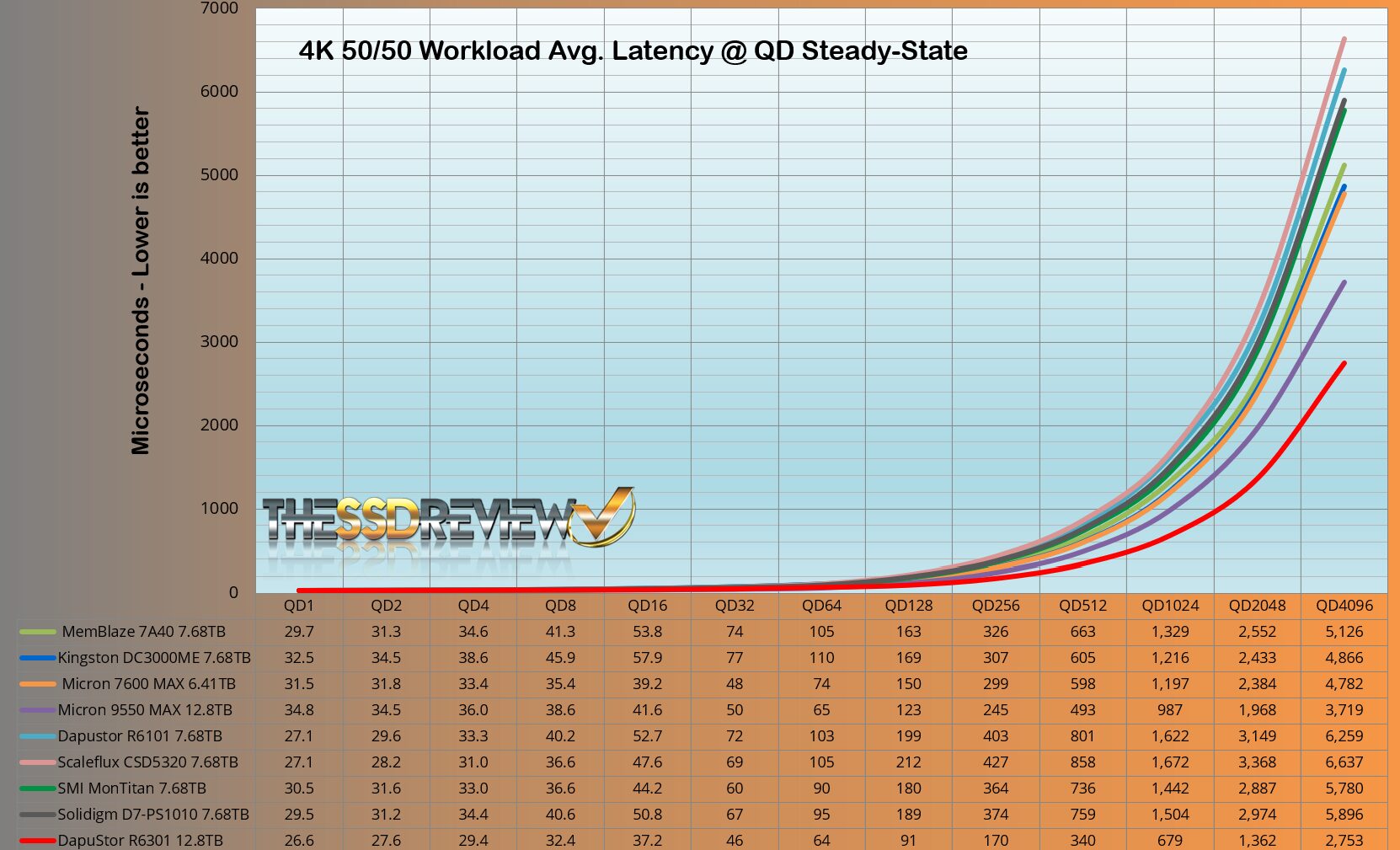Screen dimensions: 1400x850
Task: Click the end of the purple Micron 9550 curve
Action: pos(1344,283)
